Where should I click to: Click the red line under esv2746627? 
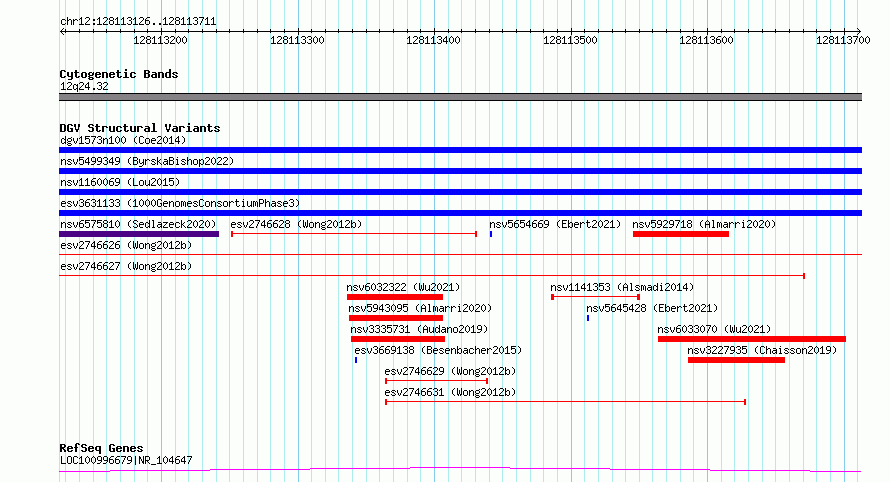pyautogui.click(x=432, y=276)
